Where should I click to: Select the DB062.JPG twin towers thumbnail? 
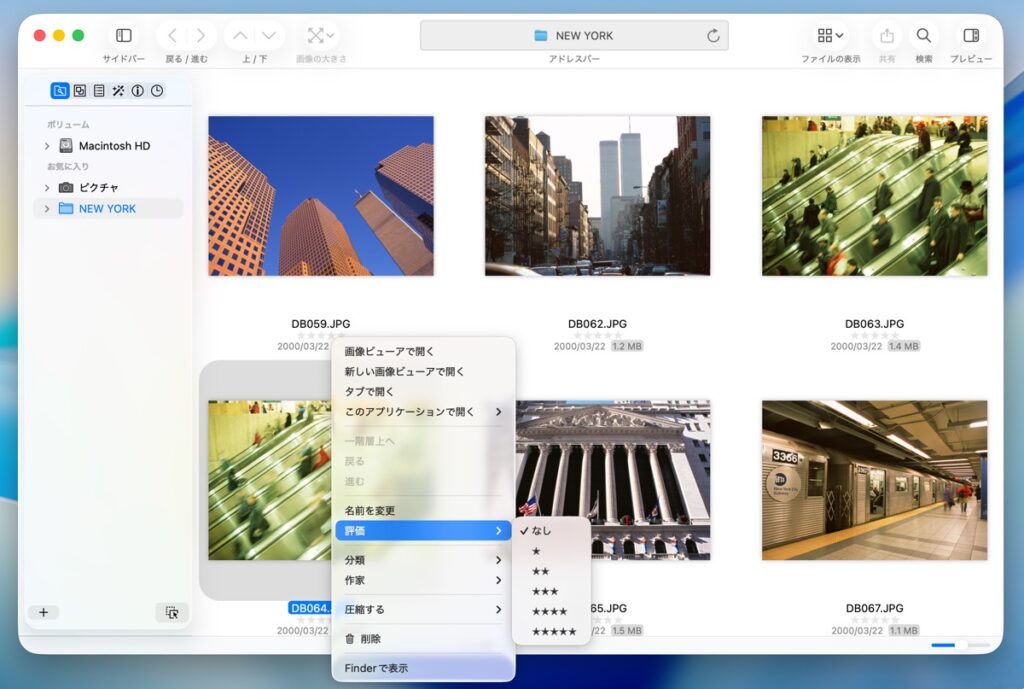597,196
